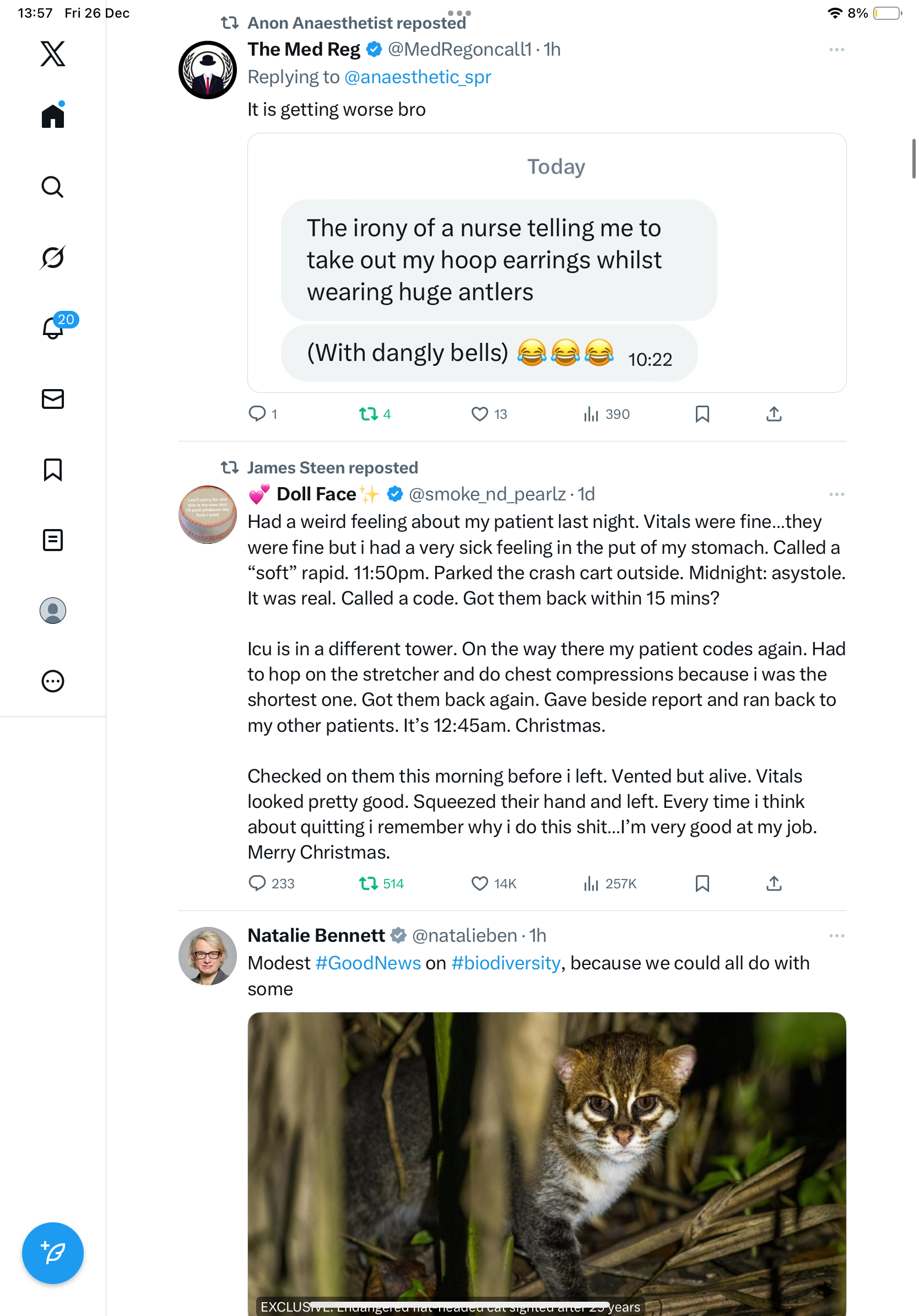This screenshot has height=1316, width=919.
Task: Go to Home tab in sidebar
Action: pos(53,116)
